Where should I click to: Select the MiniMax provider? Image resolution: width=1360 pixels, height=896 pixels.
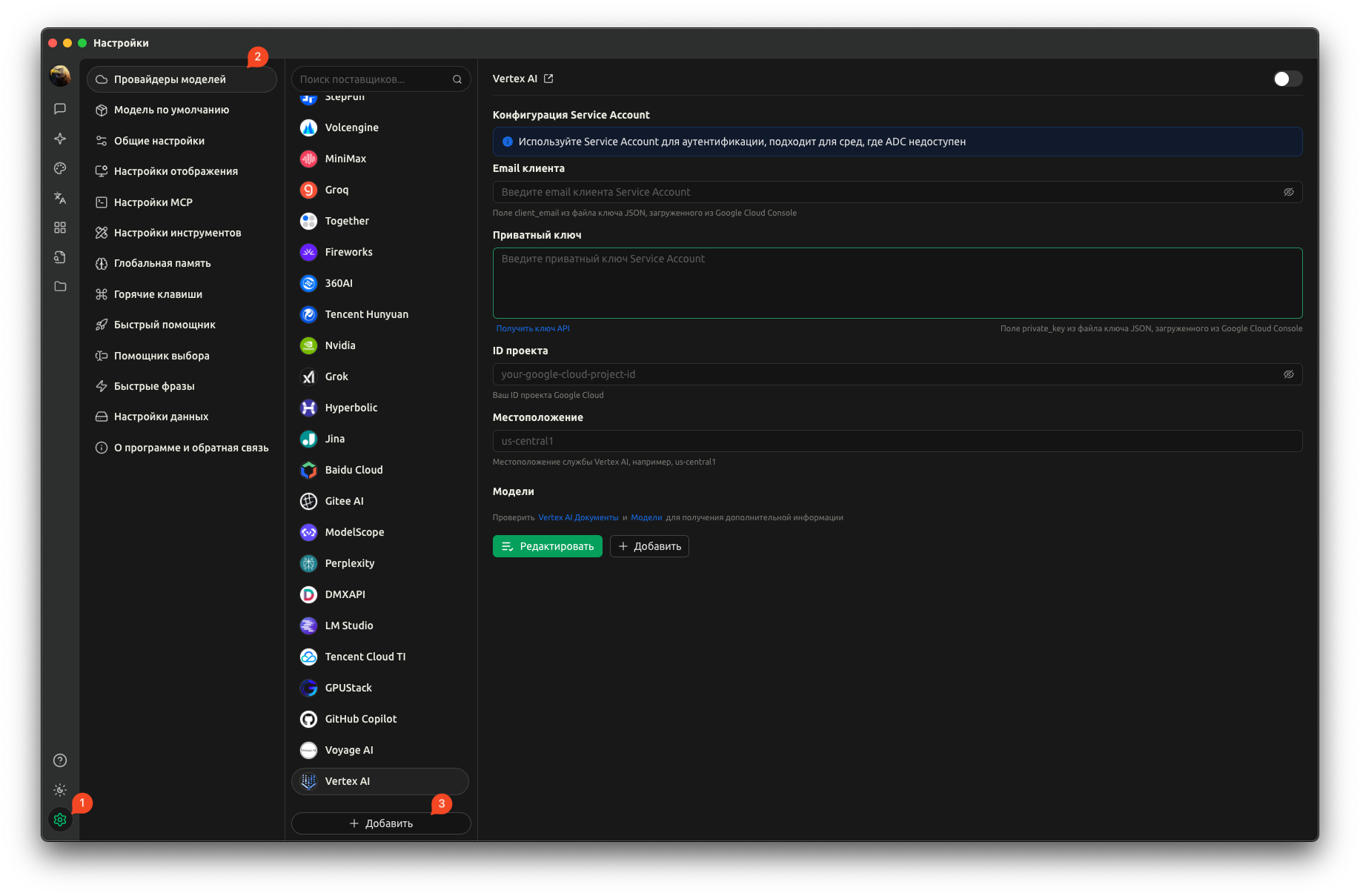point(380,159)
